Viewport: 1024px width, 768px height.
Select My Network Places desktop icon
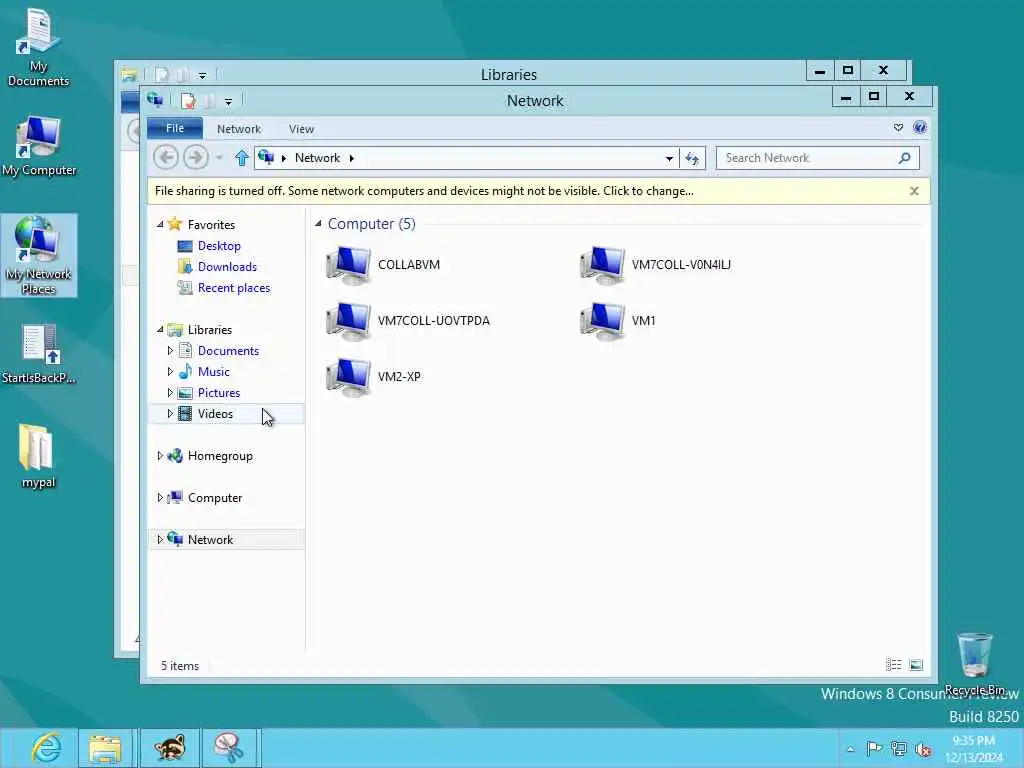pyautogui.click(x=39, y=255)
